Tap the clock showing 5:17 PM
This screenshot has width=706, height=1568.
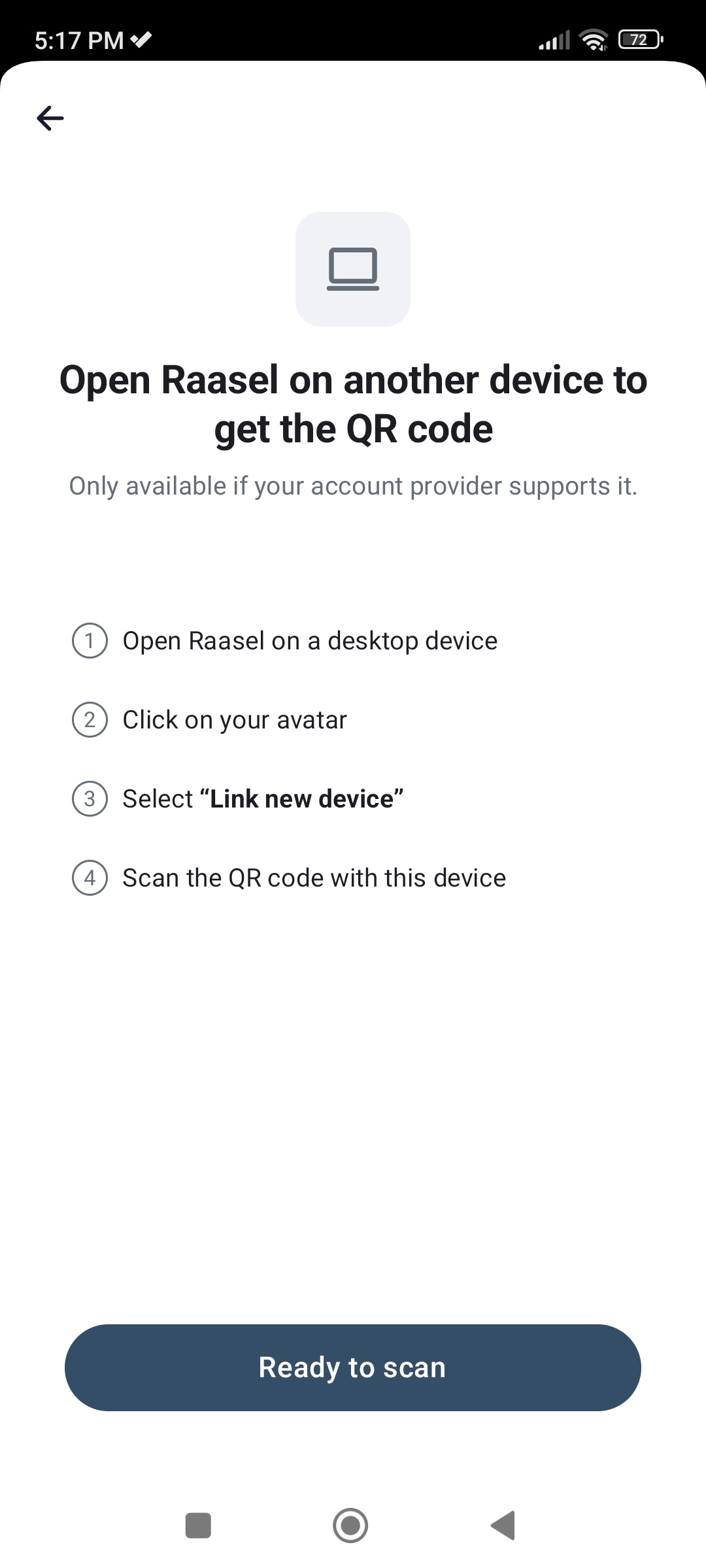[78, 41]
